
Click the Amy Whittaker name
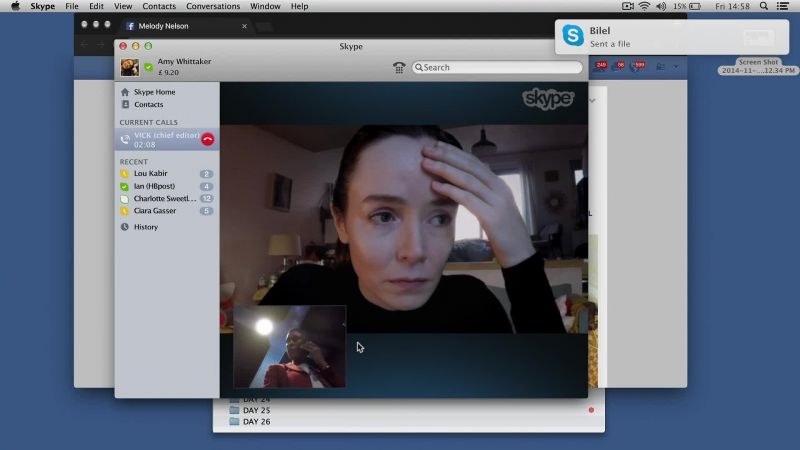[184, 62]
